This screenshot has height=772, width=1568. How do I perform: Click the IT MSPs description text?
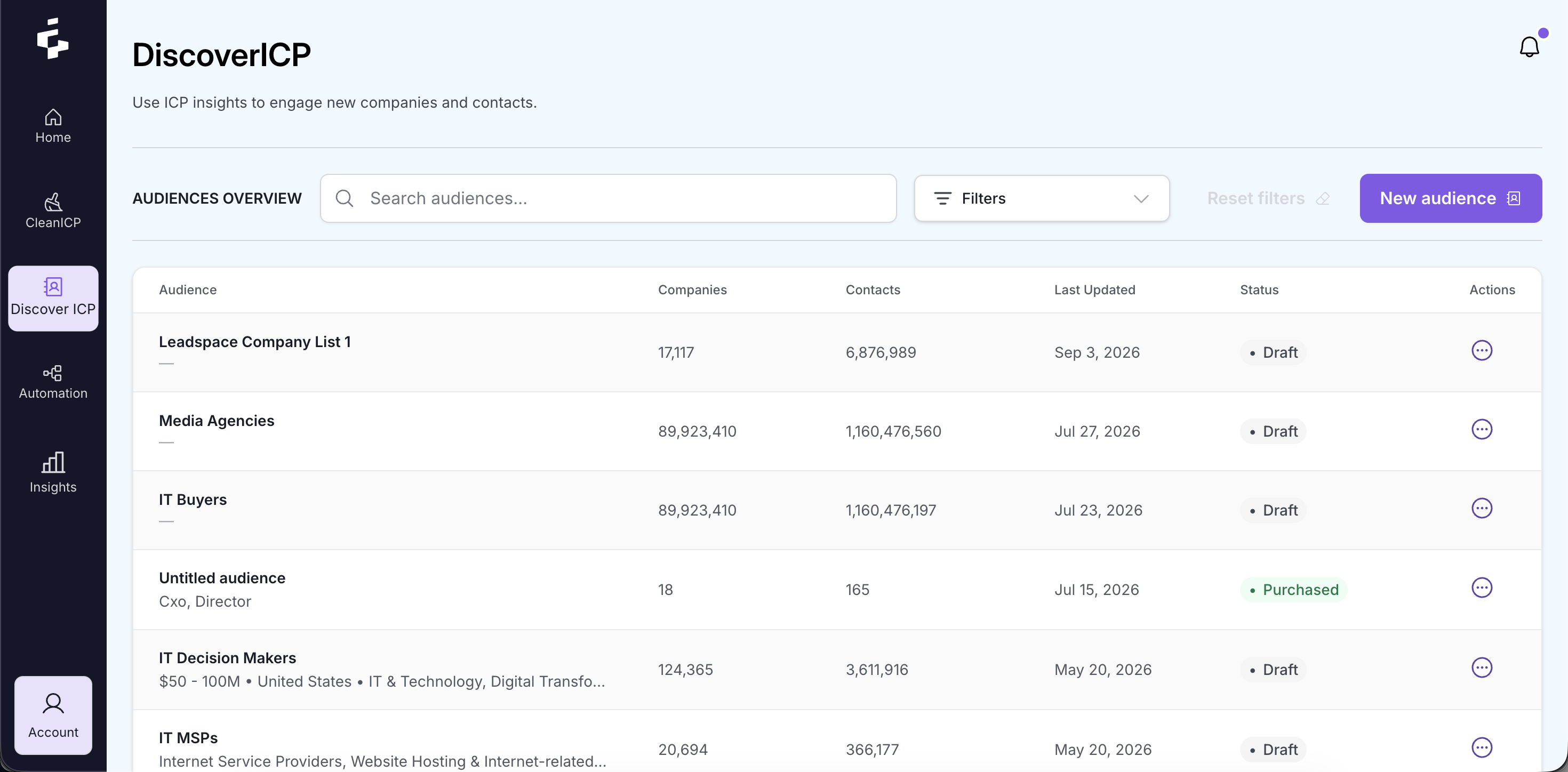click(x=382, y=762)
